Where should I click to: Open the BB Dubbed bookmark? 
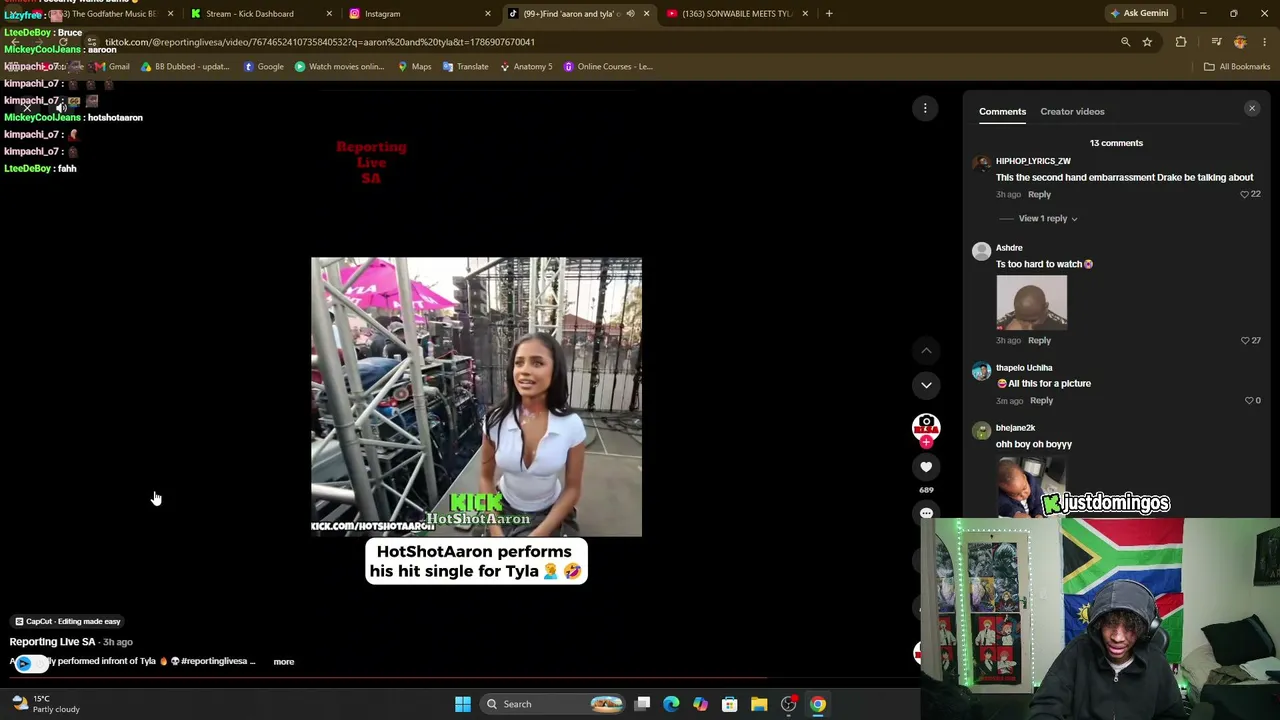coord(185,67)
